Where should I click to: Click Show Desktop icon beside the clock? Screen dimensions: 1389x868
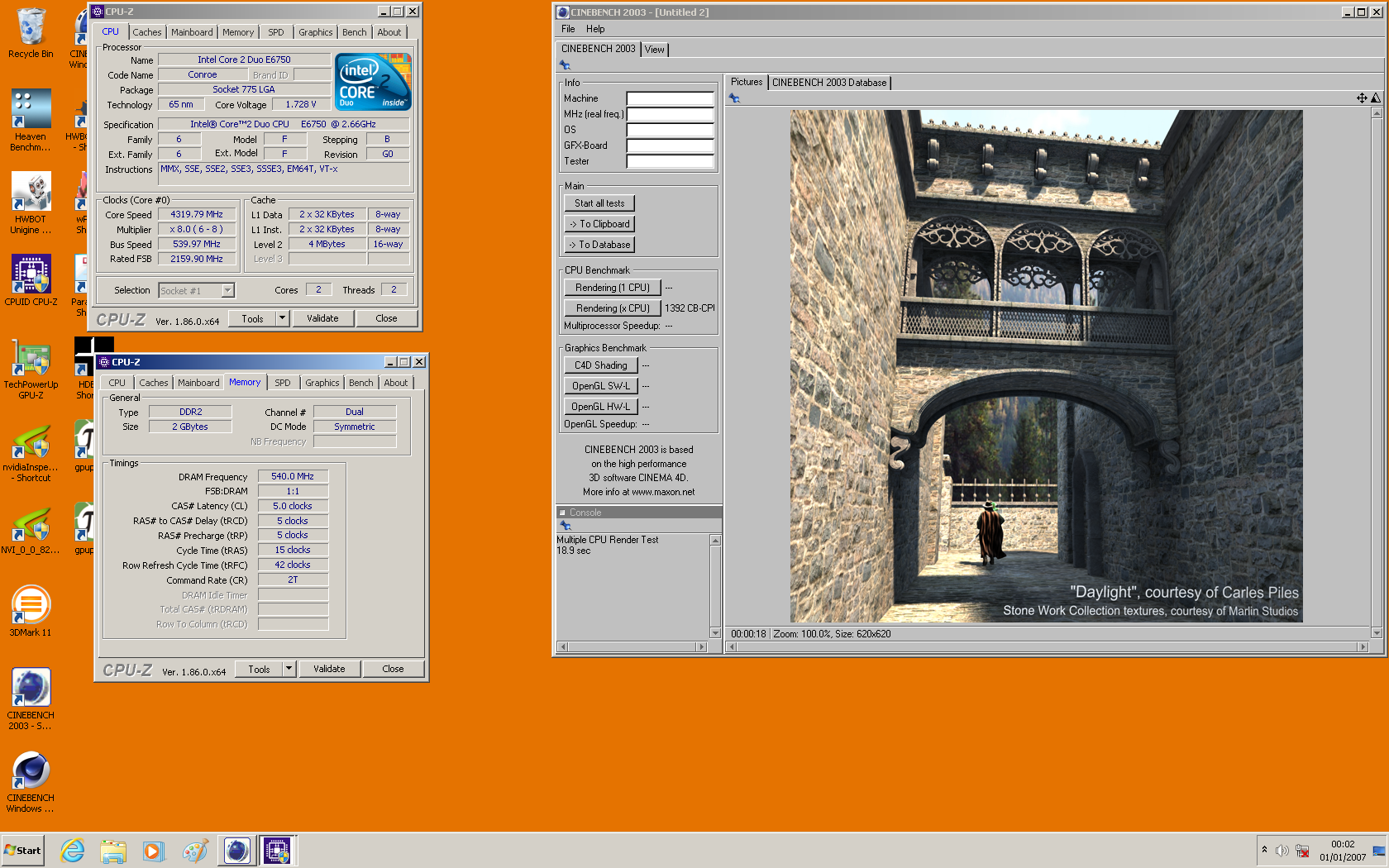(1379, 851)
